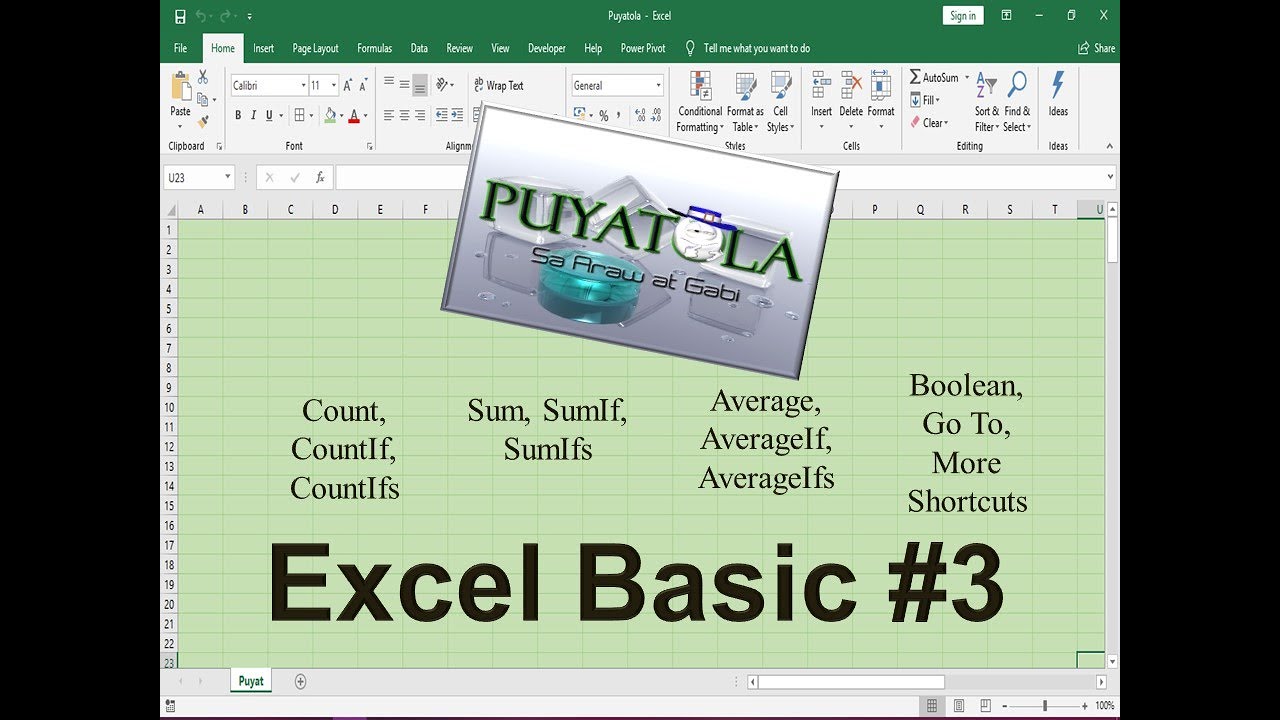Click the Paste clipboard icon
The image size is (1280, 720).
click(x=181, y=87)
